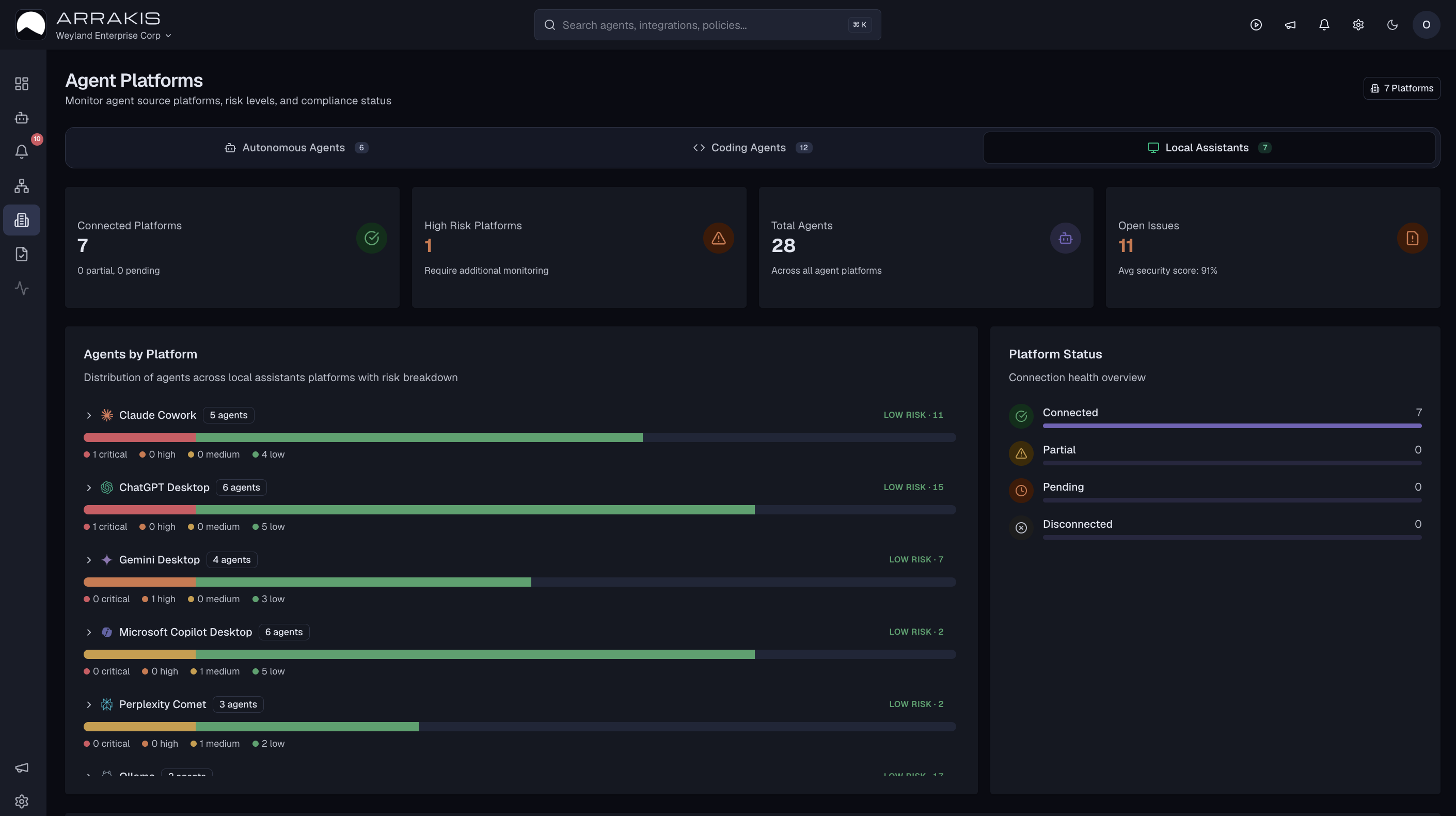The width and height of the screenshot is (1456, 816).
Task: Click High Risk Platforms warning icon
Action: [718, 238]
